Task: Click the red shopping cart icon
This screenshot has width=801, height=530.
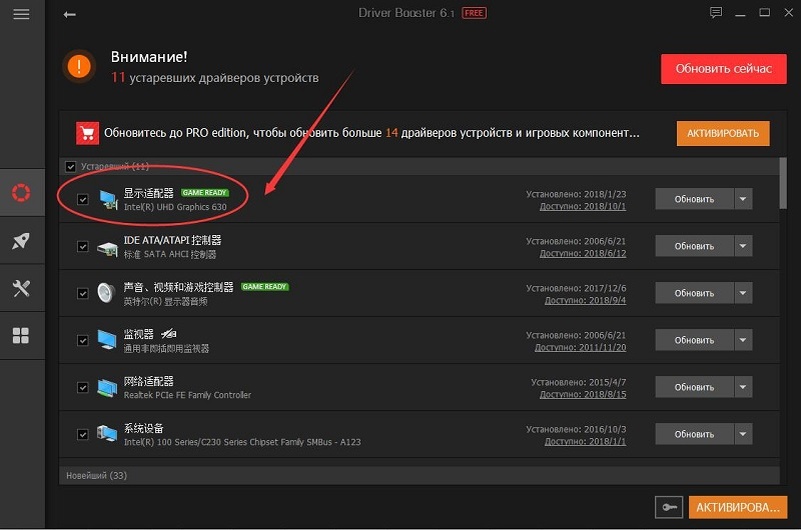Action: [x=87, y=133]
